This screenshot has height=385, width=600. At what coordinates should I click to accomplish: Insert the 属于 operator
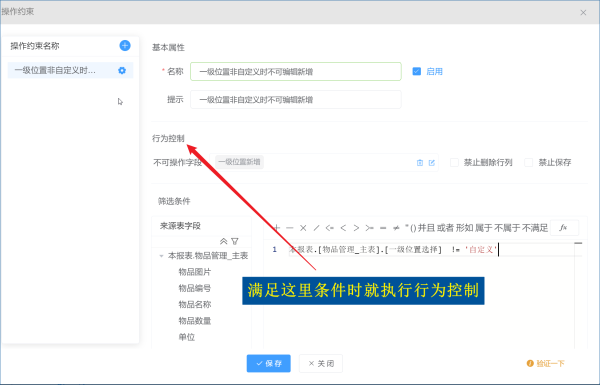pos(484,228)
